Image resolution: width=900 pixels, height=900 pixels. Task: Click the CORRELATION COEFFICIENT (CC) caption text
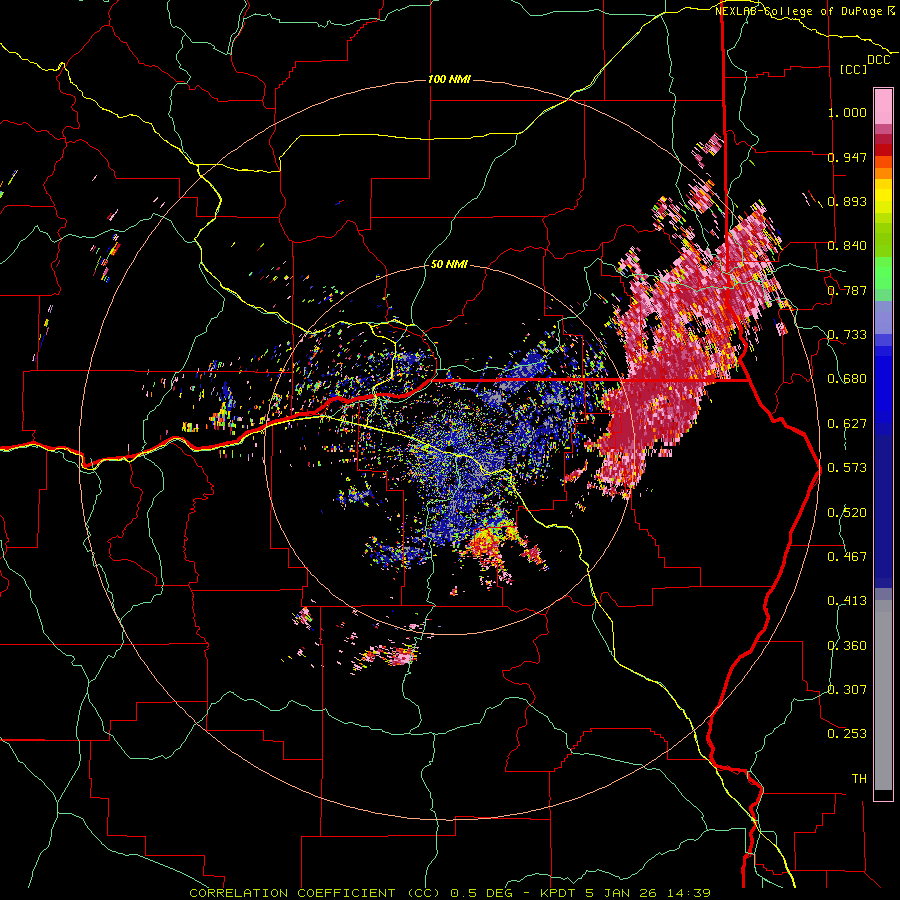(x=315, y=893)
